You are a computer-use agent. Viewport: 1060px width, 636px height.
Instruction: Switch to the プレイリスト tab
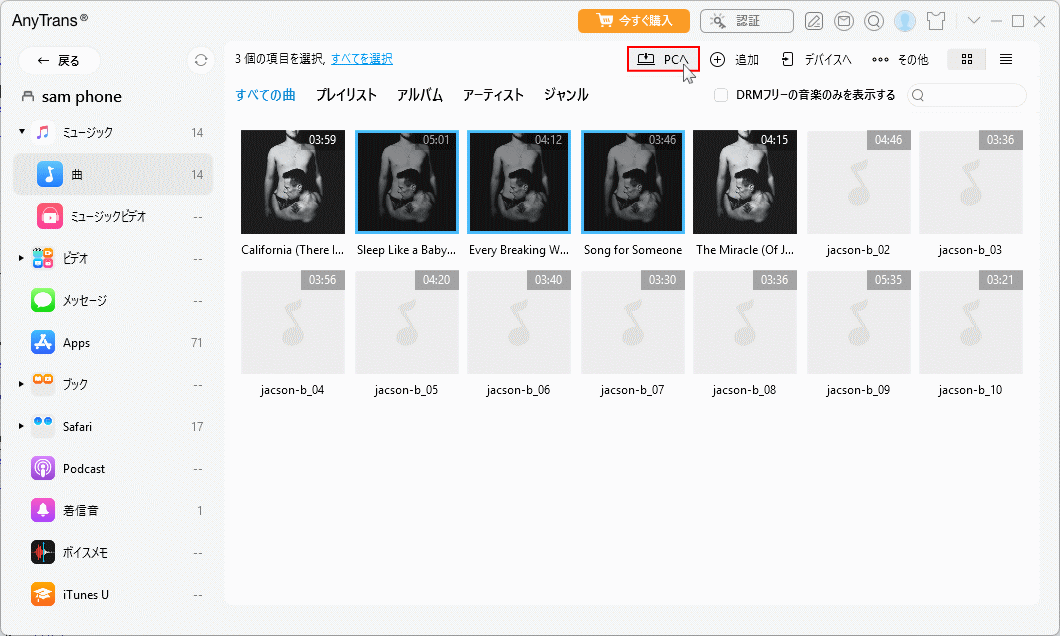point(346,95)
